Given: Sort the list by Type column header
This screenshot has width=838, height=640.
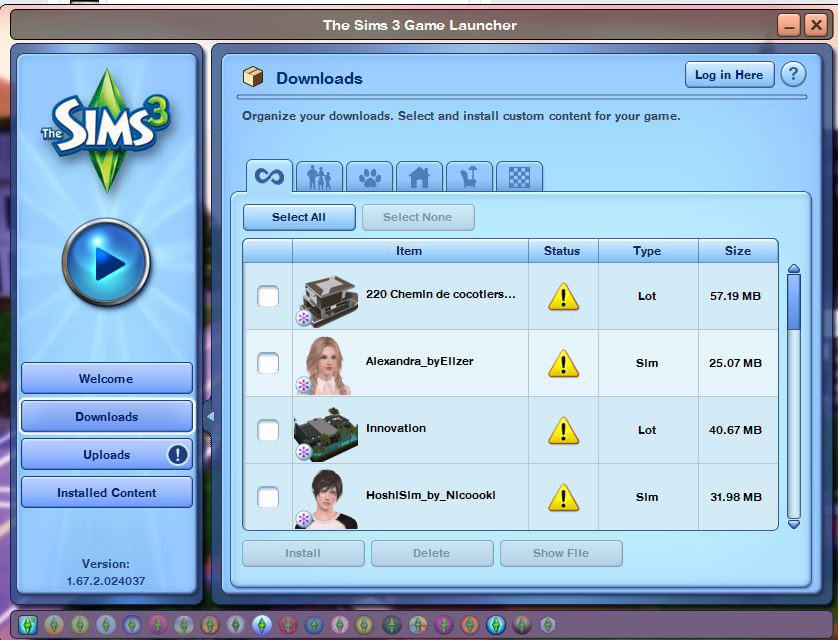Looking at the screenshot, I should [648, 251].
